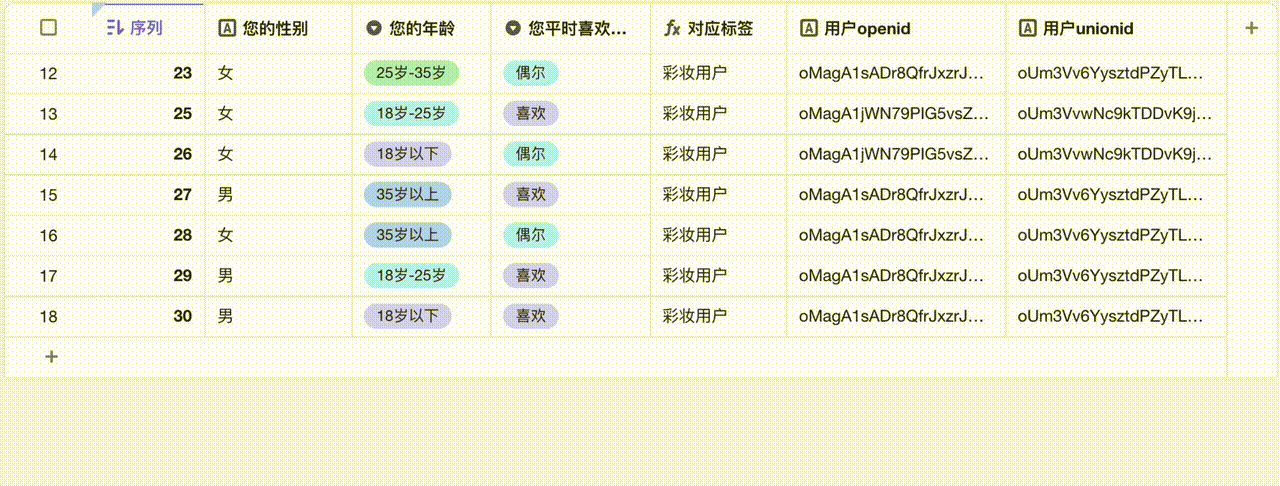Click the 用户openid cell in row 13

[894, 114]
